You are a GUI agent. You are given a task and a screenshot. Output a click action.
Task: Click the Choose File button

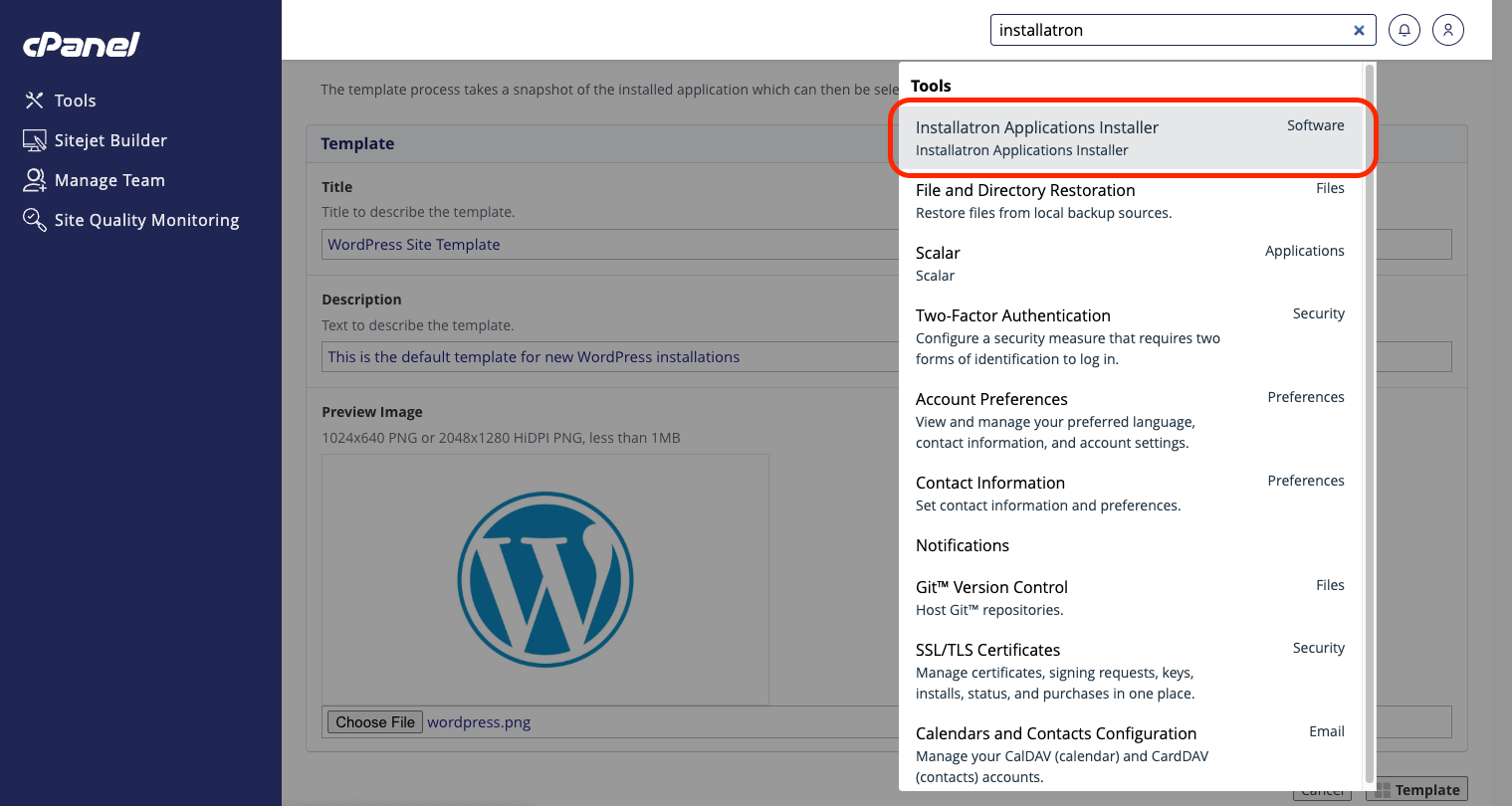pos(375,722)
